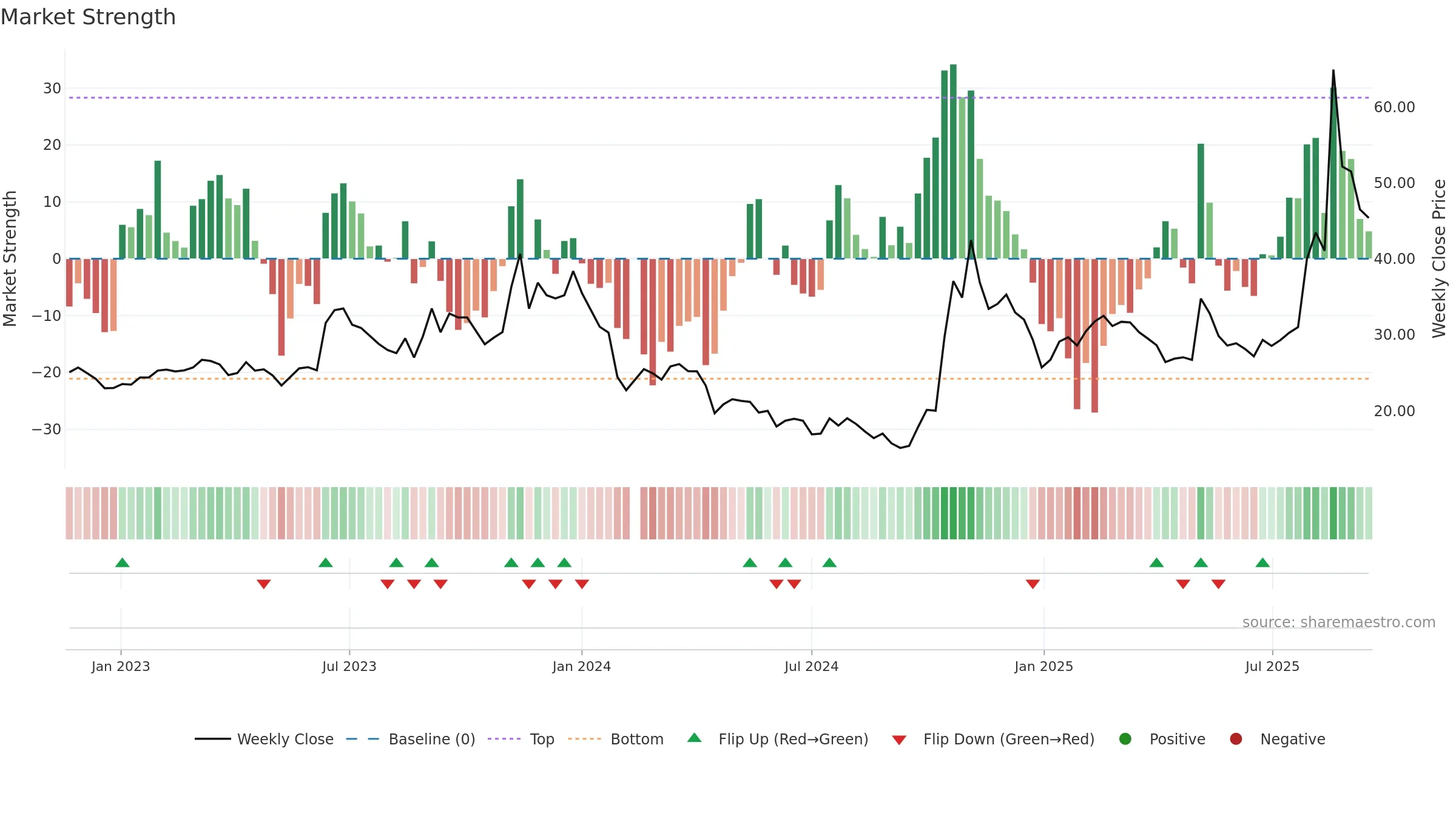The width and height of the screenshot is (1456, 819).
Task: Select the lone flip-down marker before Jul 2023
Action: 263,584
